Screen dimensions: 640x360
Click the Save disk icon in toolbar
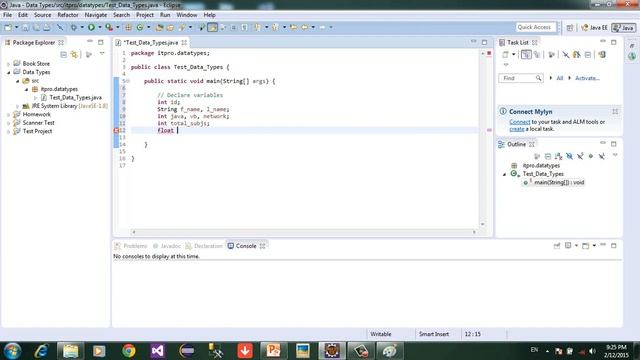point(25,27)
